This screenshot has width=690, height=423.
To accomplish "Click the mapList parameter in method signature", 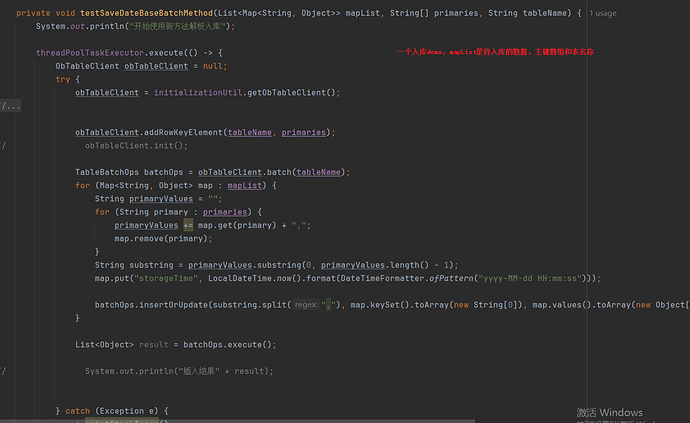I will pyautogui.click(x=363, y=13).
